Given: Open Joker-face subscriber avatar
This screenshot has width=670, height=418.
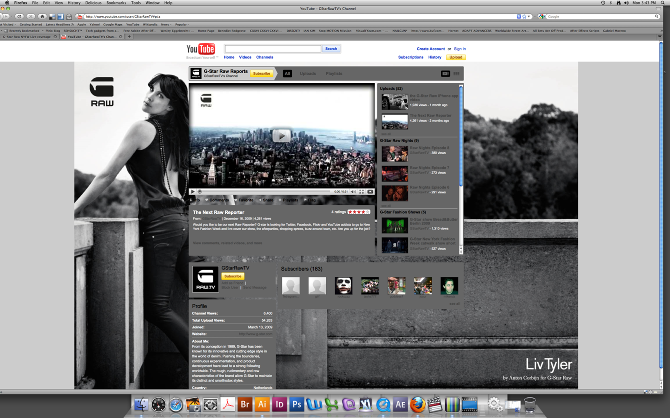Looking at the screenshot, I should pos(343,286).
